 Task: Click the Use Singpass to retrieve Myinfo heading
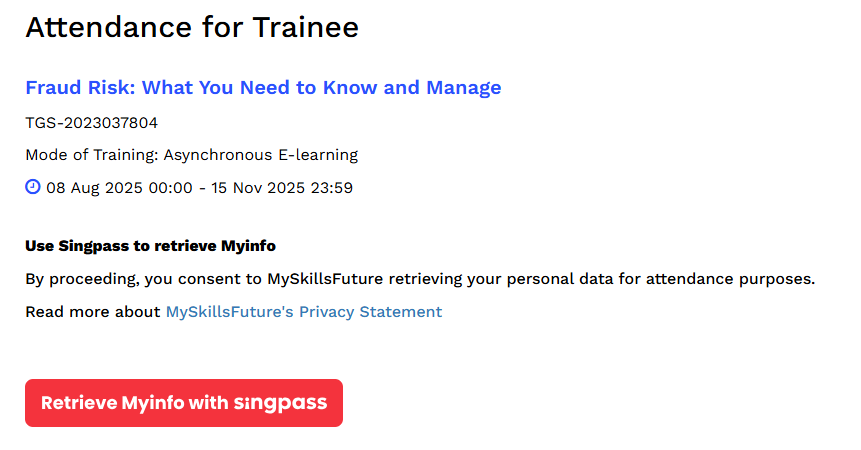click(150, 245)
